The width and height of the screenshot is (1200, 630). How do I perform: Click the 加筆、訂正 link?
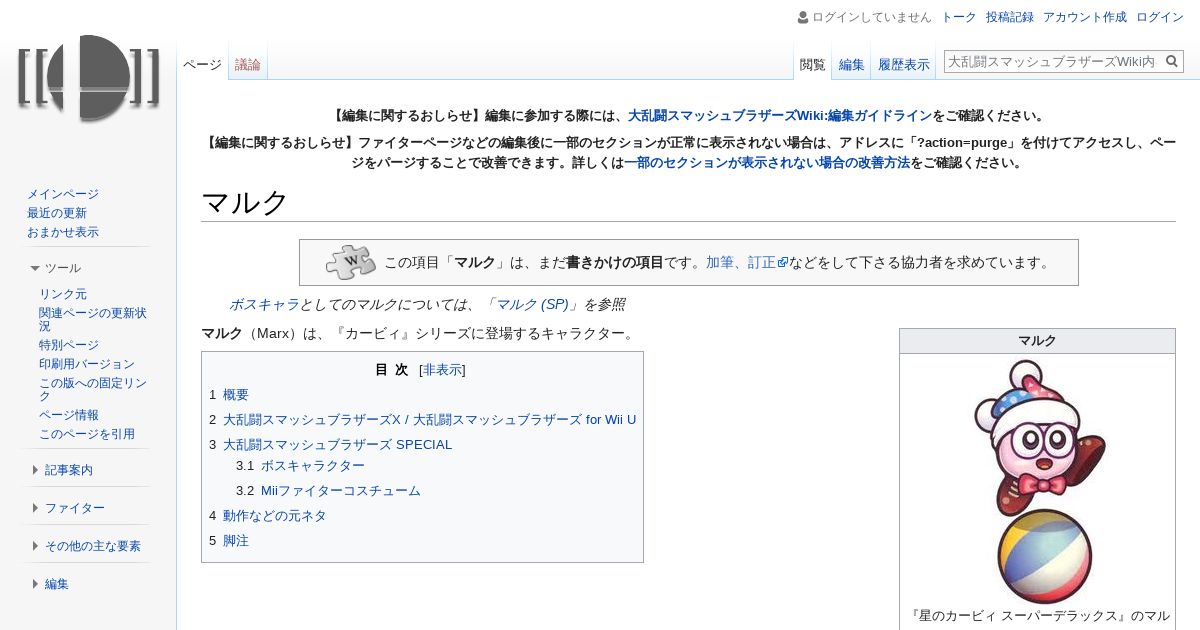[741, 263]
